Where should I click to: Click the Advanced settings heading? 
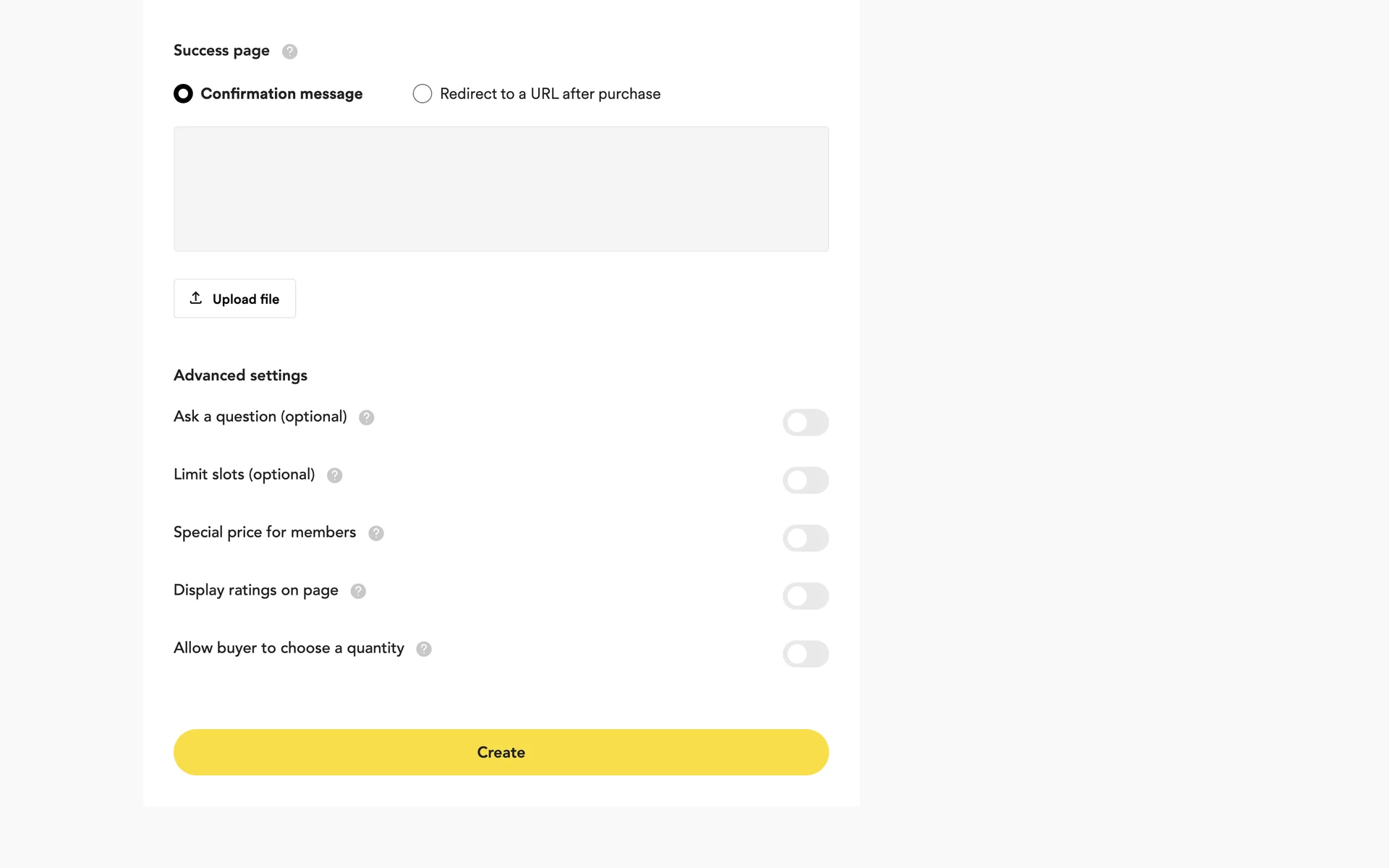click(x=240, y=375)
